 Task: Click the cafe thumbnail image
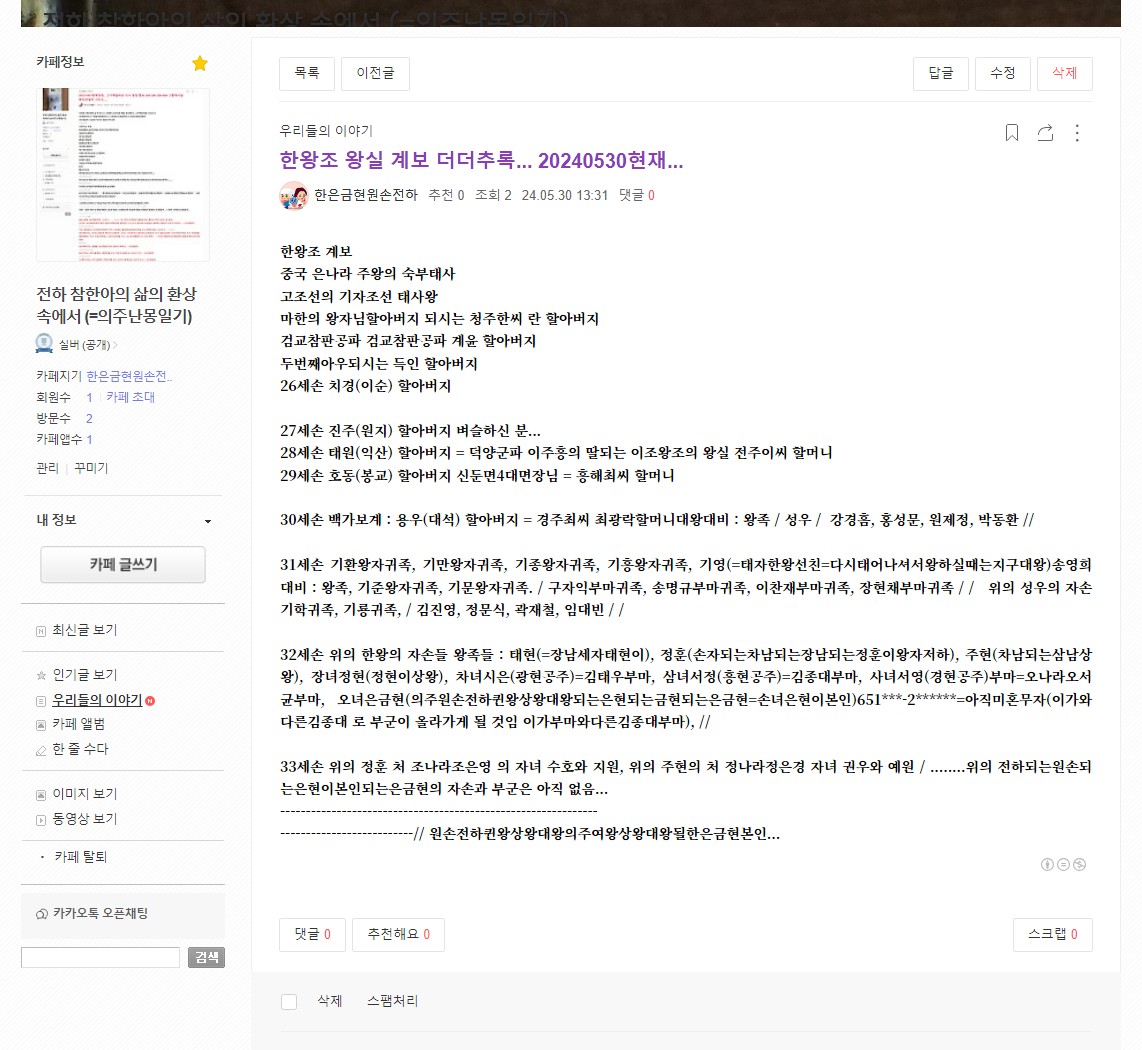123,174
